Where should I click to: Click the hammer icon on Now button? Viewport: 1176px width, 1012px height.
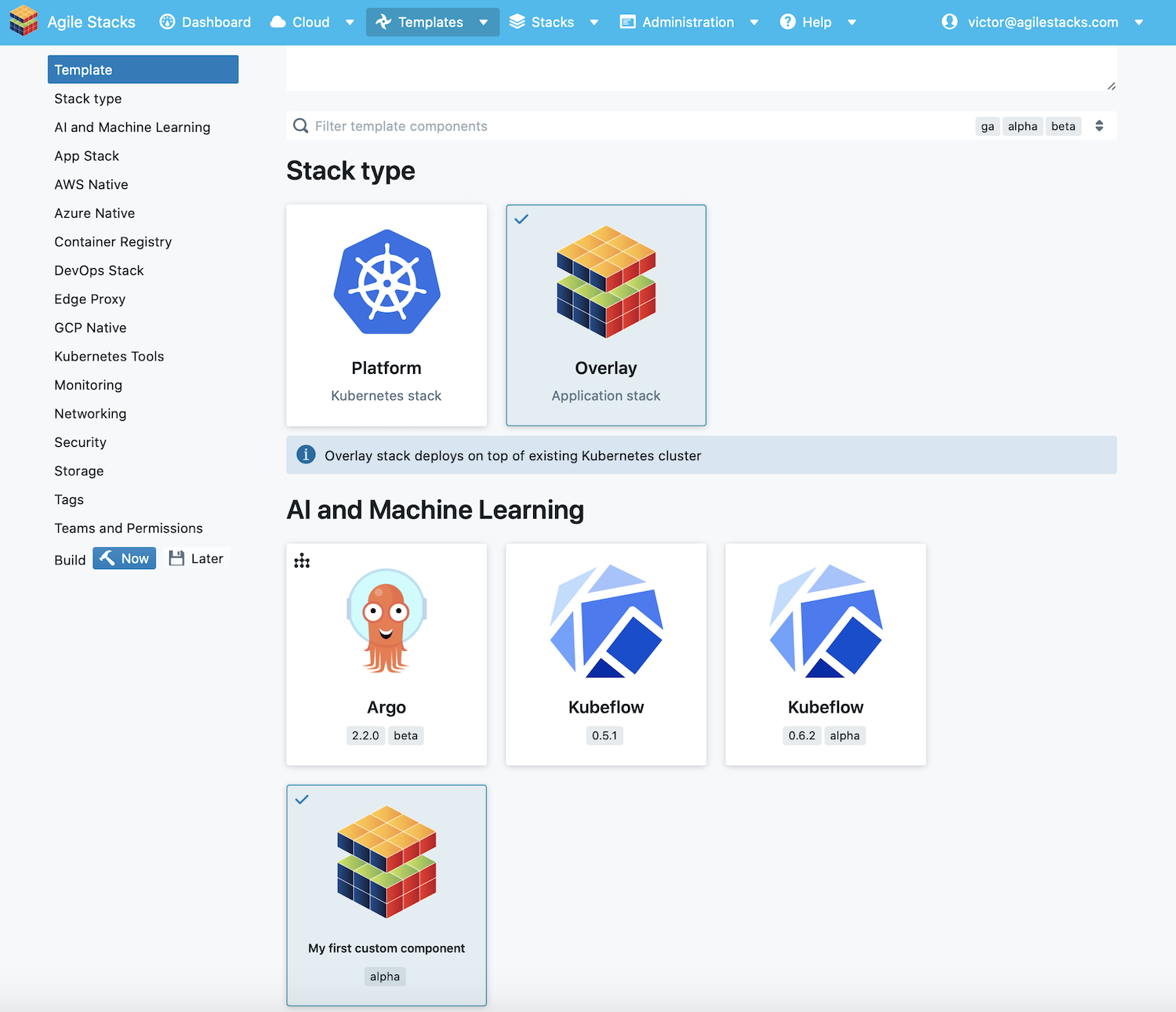point(107,558)
